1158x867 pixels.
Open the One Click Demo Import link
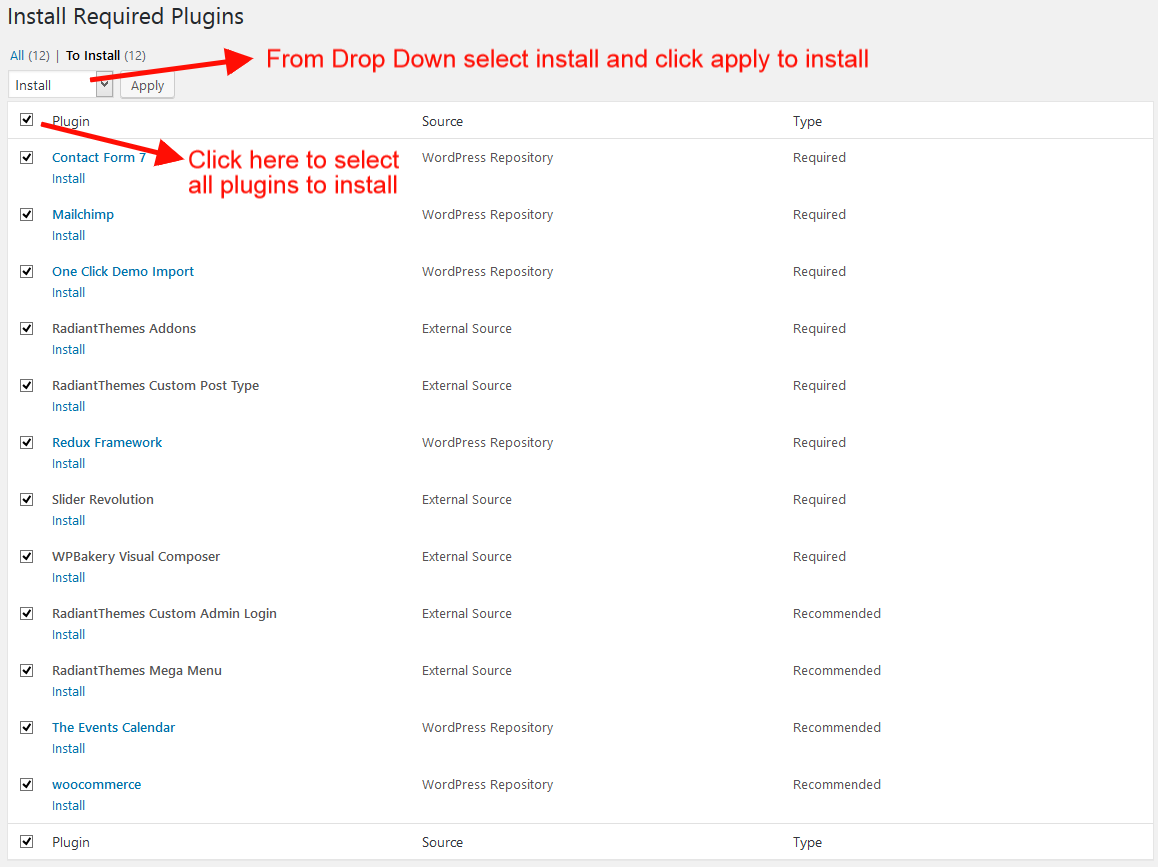123,272
